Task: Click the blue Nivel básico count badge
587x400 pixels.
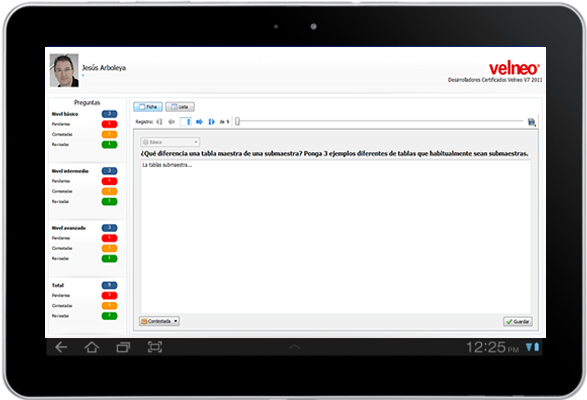Action: (109, 114)
